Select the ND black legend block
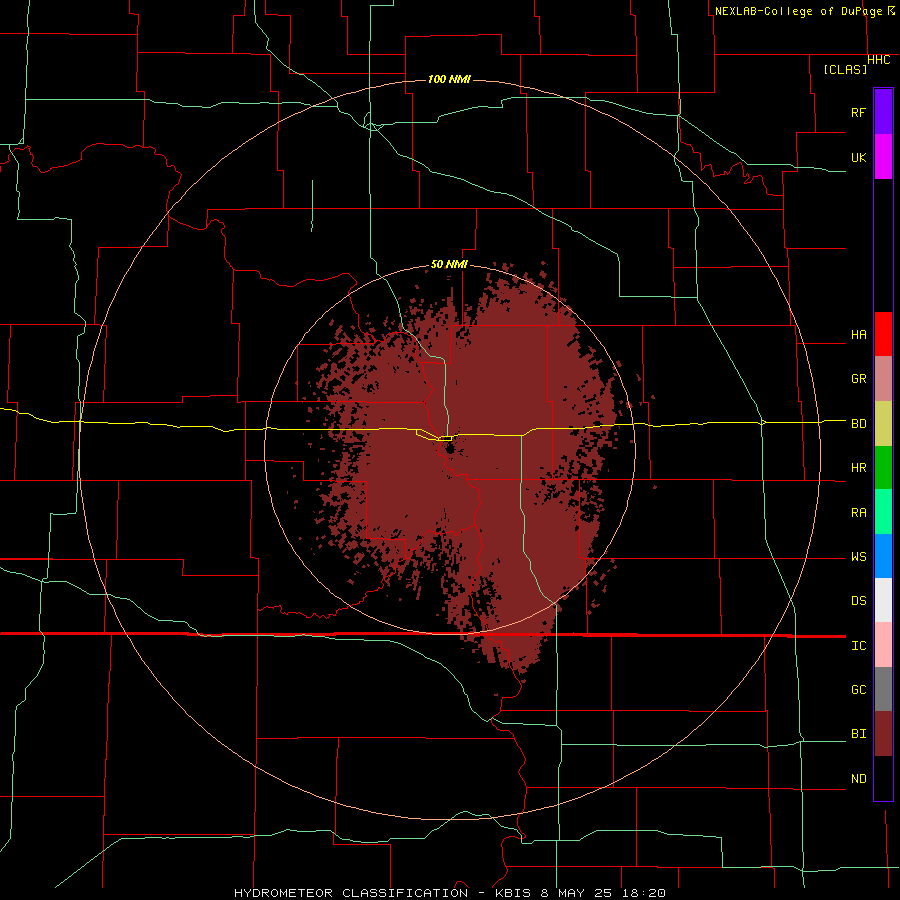Image resolution: width=900 pixels, height=900 pixels. (x=883, y=778)
